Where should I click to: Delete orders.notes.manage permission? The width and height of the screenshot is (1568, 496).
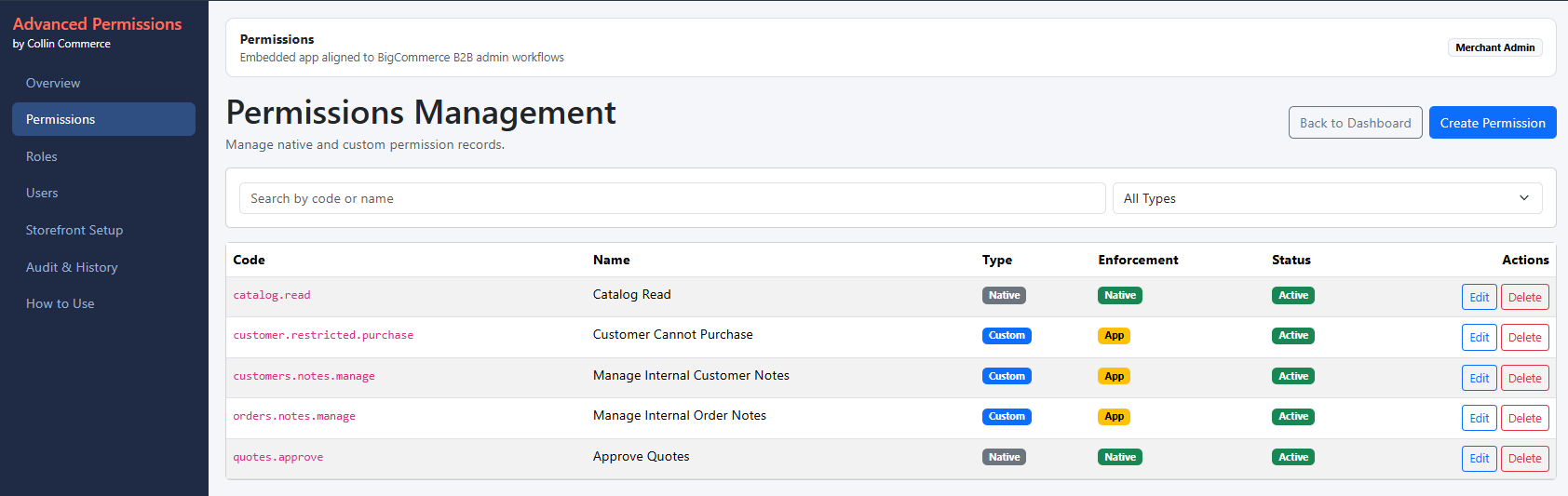[1524, 418]
